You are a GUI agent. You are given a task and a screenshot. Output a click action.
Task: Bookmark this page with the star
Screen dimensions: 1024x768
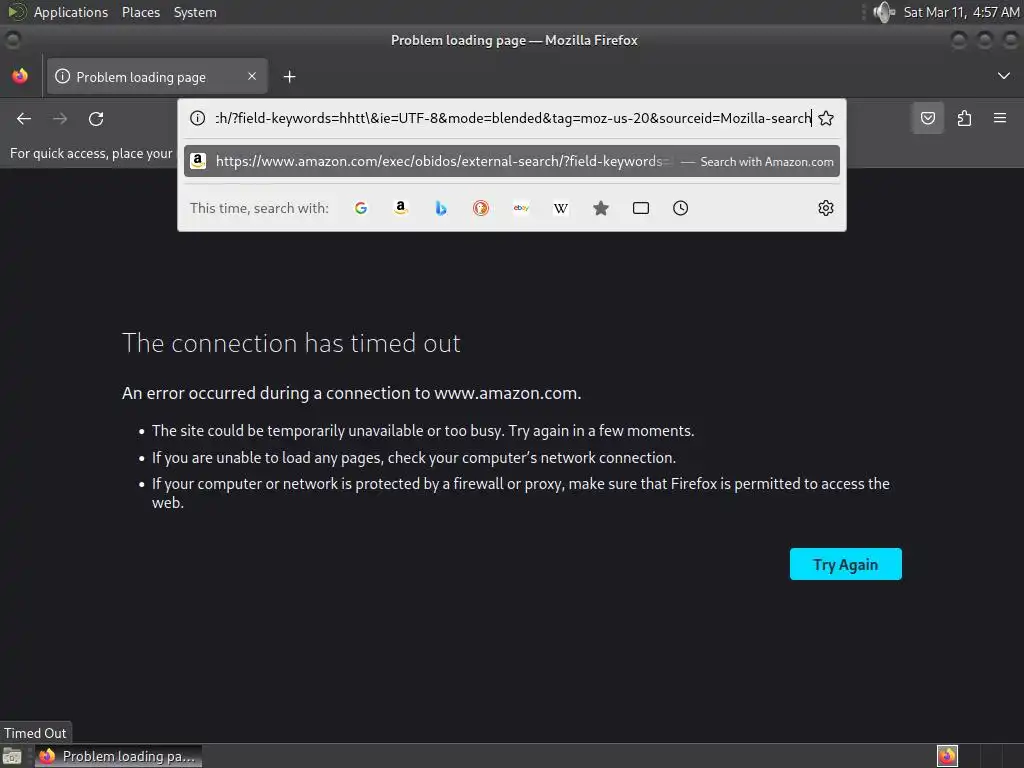point(825,118)
